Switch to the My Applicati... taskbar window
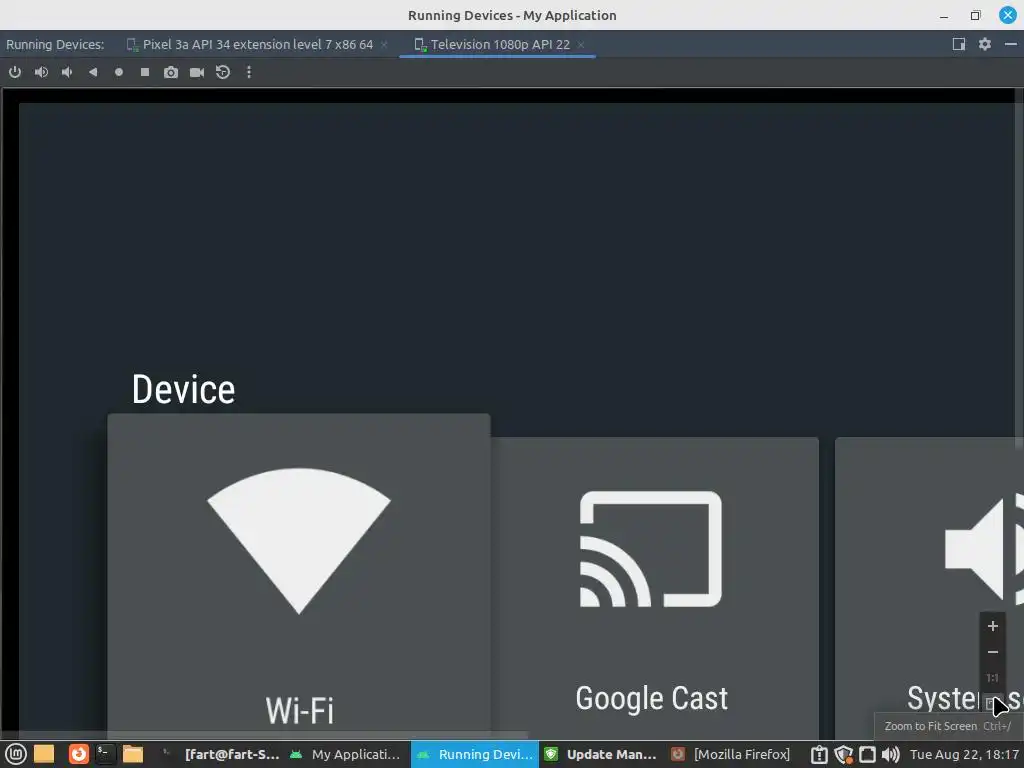Screen dimensions: 1024x768 pos(346,754)
